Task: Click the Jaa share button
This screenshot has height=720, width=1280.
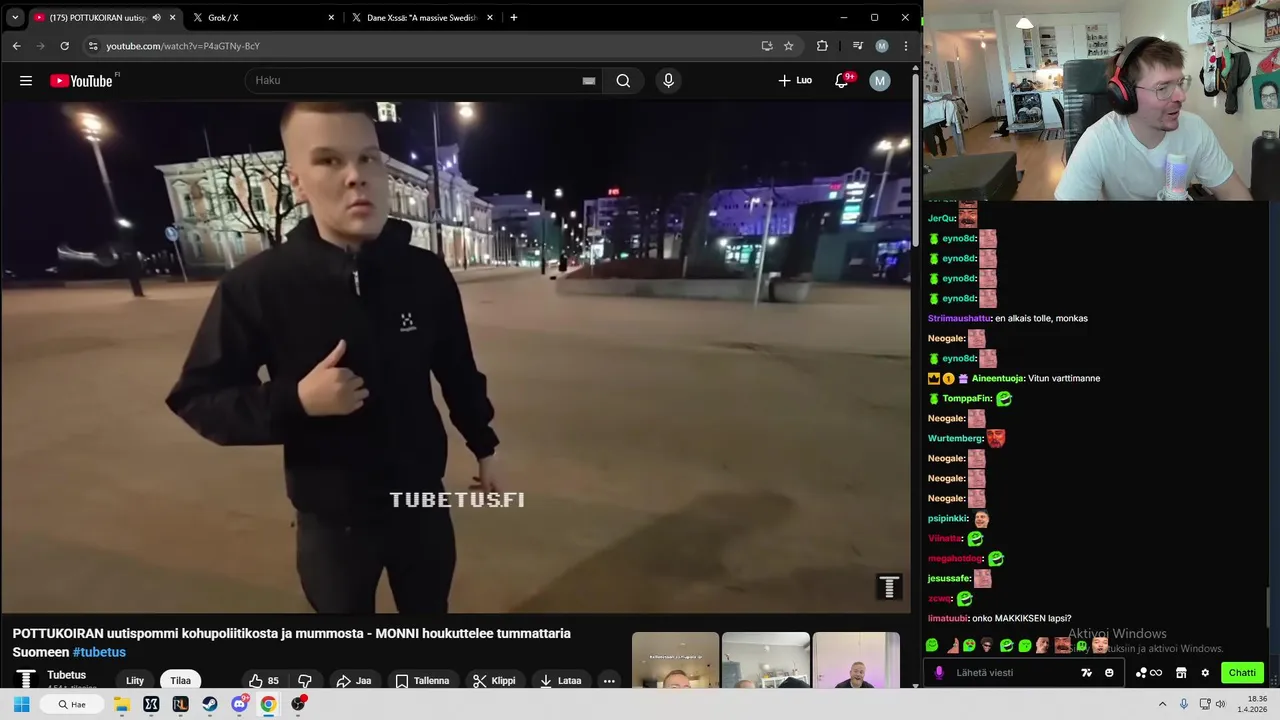Action: click(354, 681)
